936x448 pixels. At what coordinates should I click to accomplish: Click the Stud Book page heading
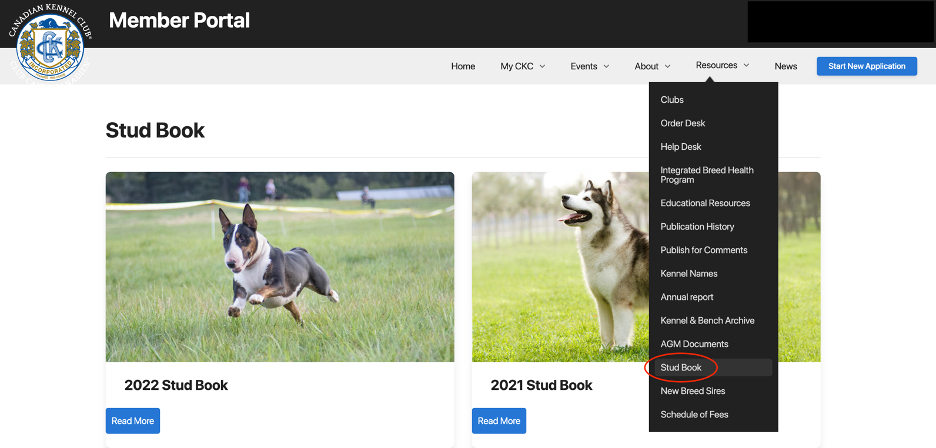(x=155, y=130)
